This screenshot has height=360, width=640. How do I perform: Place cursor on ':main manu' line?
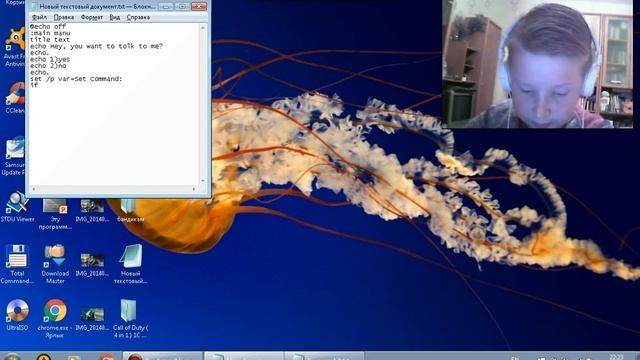(x=50, y=33)
